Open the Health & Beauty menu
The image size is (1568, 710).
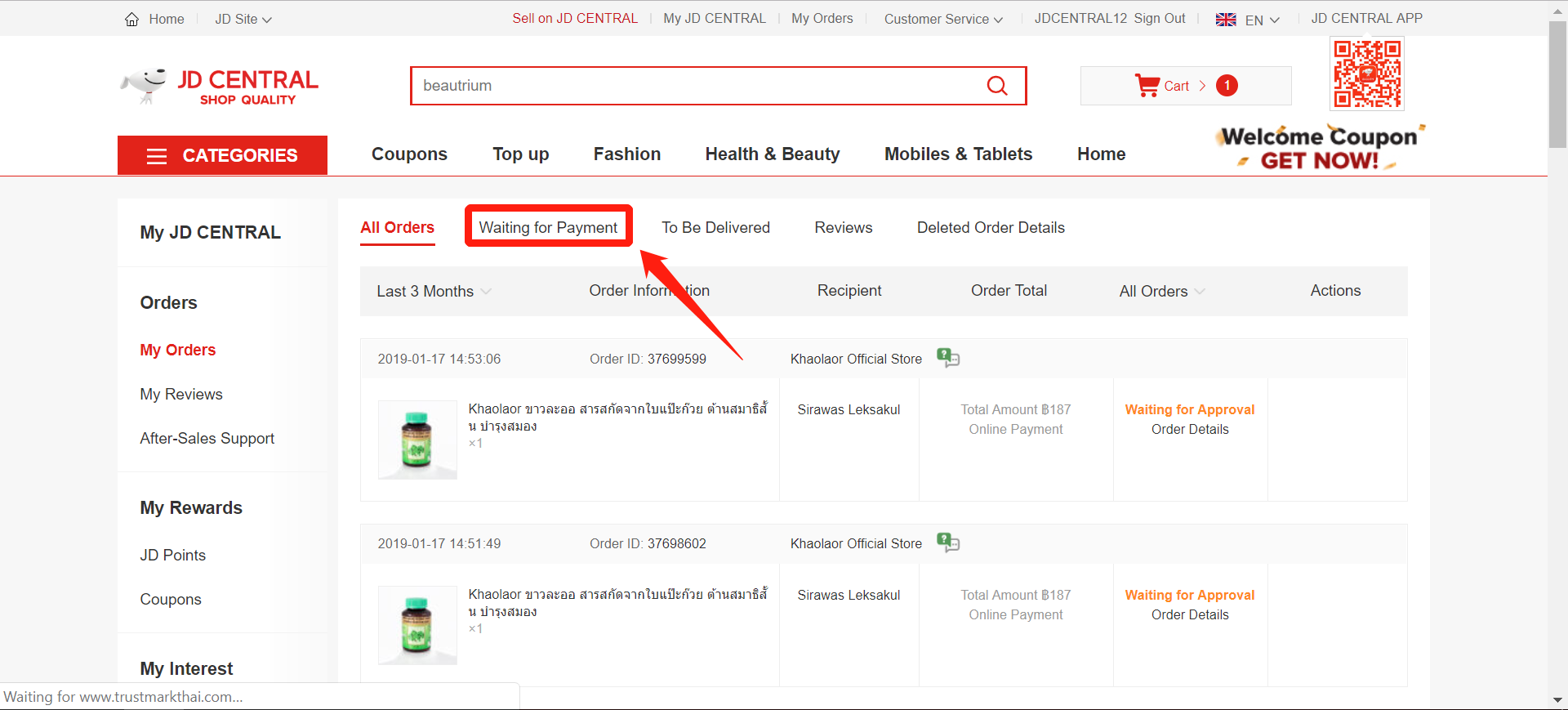773,154
